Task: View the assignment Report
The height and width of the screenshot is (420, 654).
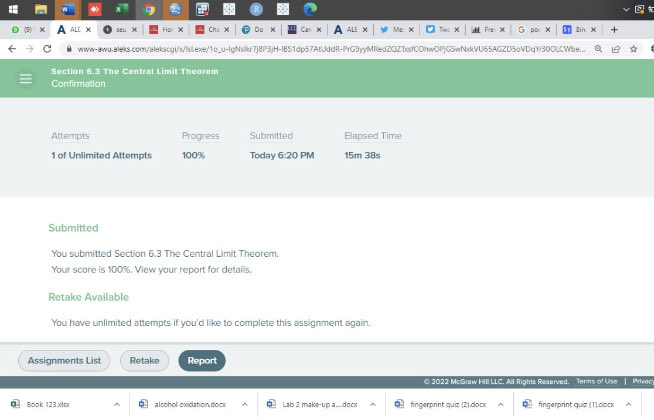Action: point(202,360)
